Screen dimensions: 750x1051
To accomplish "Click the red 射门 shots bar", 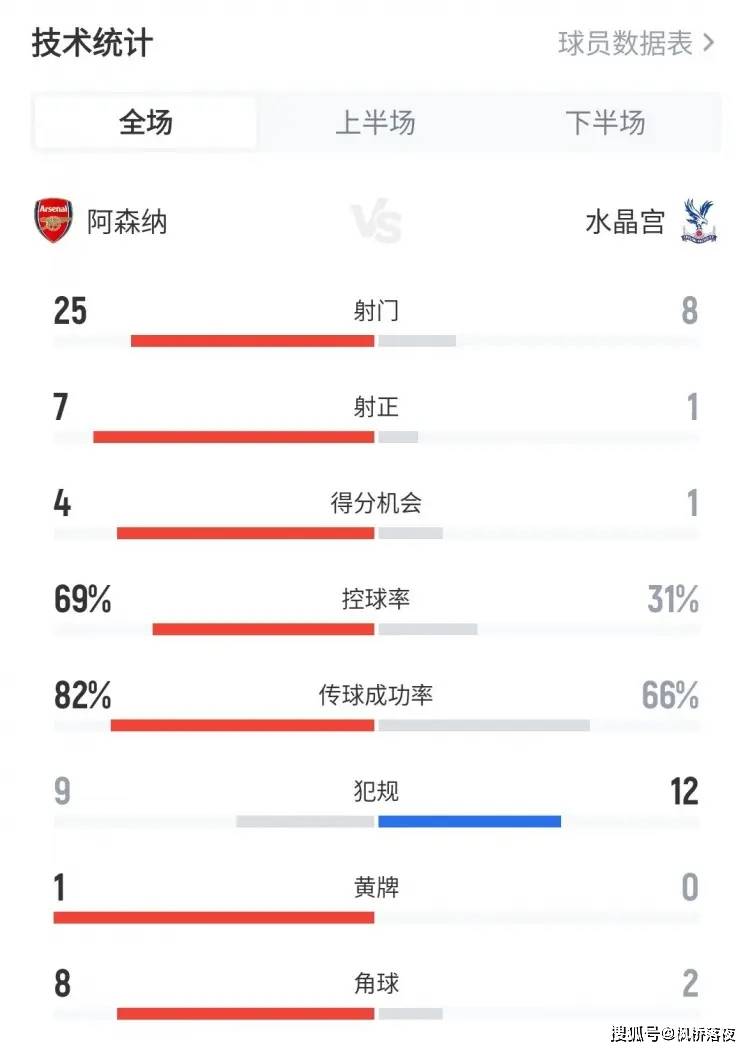I will click(x=252, y=341).
